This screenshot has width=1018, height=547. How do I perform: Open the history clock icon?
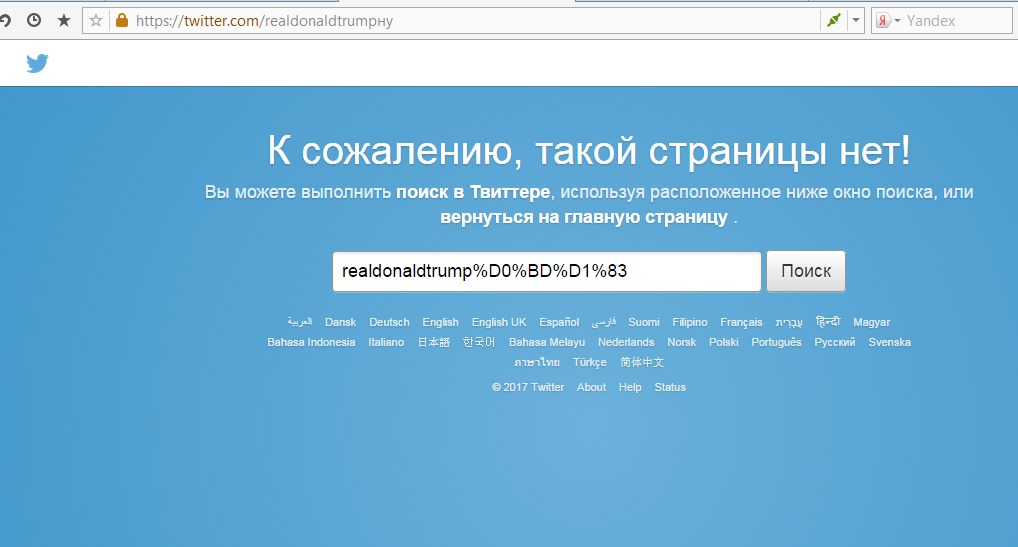(34, 21)
